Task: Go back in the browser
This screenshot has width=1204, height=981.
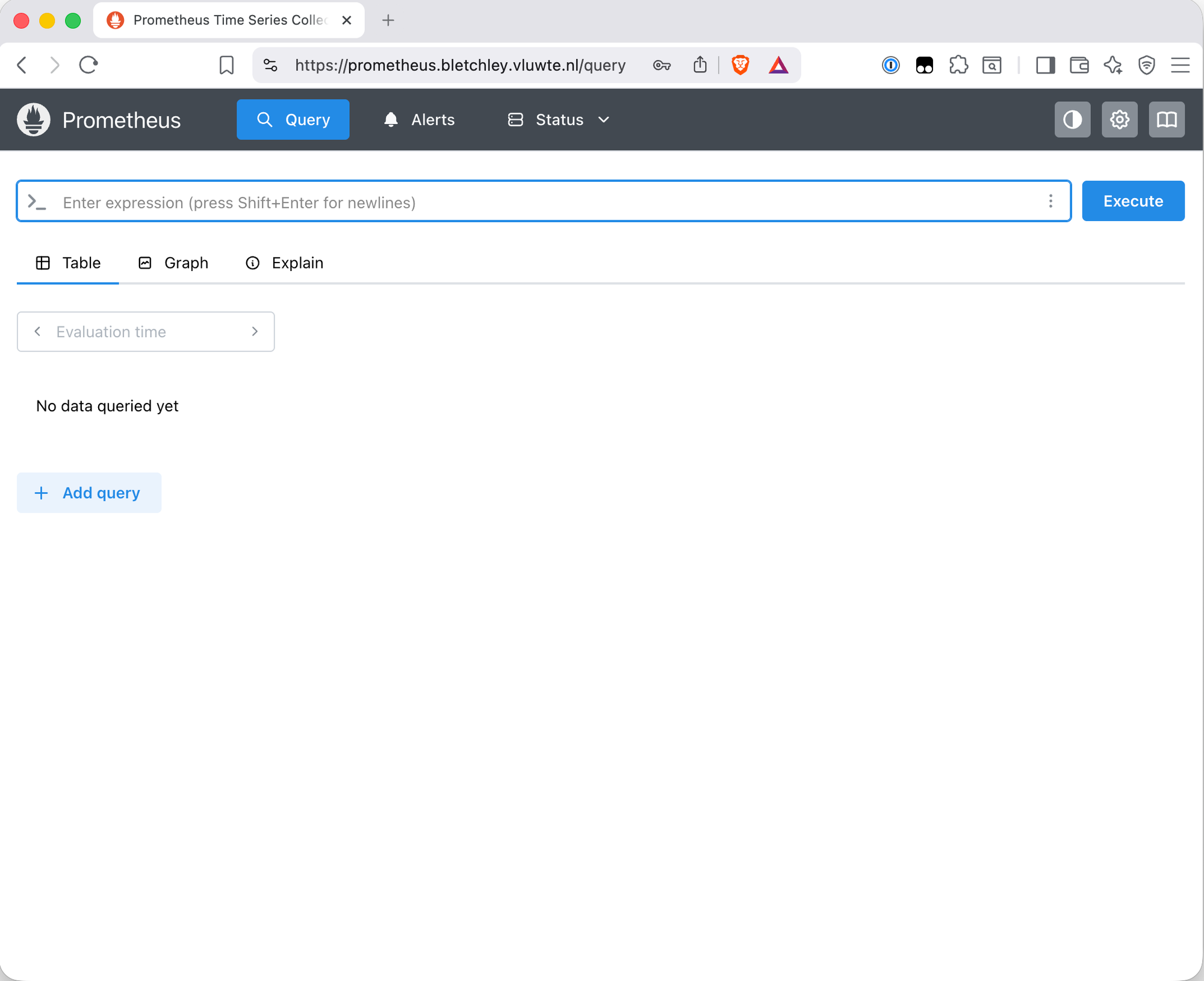Action: pyautogui.click(x=22, y=64)
